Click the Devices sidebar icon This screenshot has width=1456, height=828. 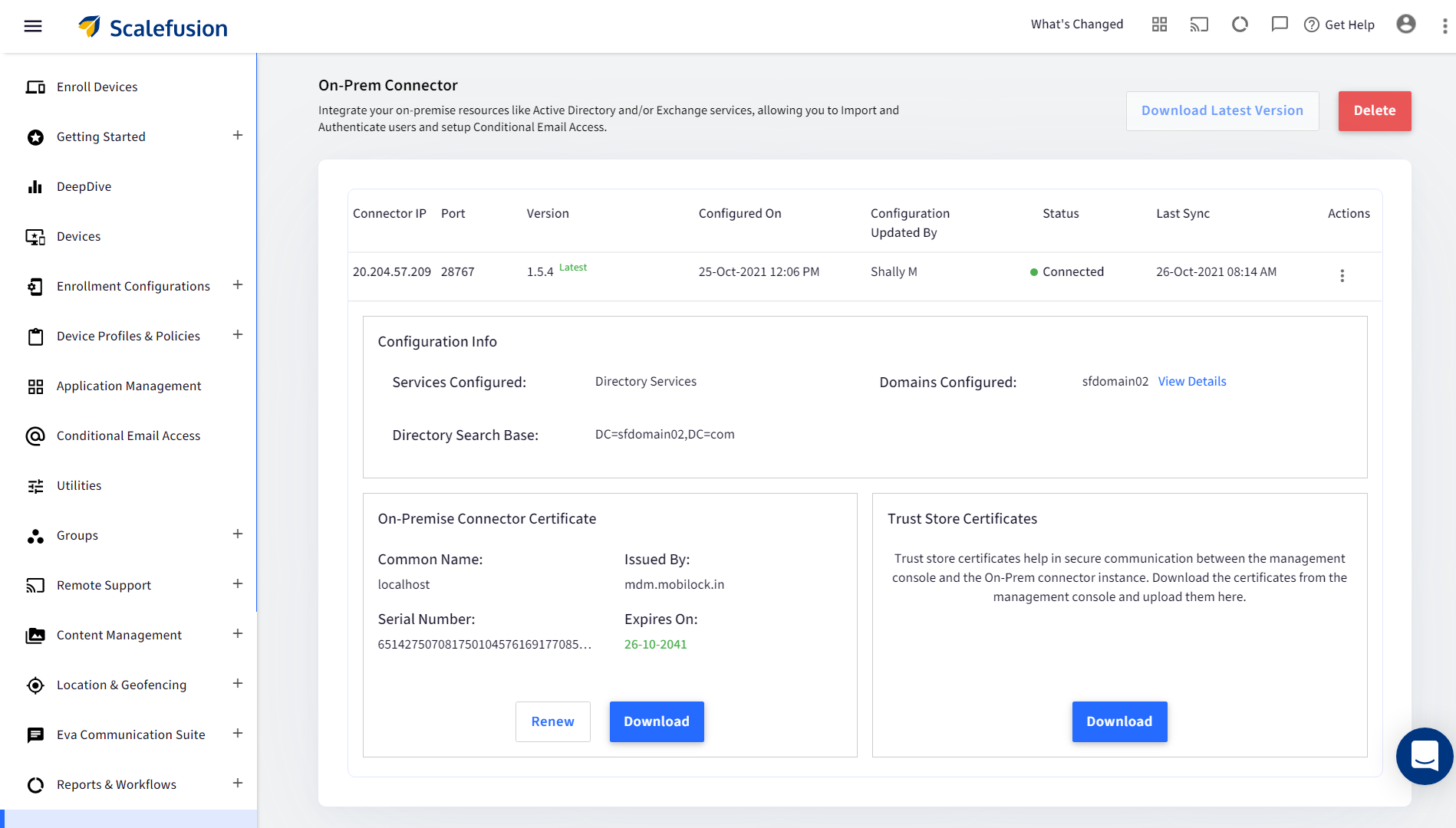[x=35, y=237]
